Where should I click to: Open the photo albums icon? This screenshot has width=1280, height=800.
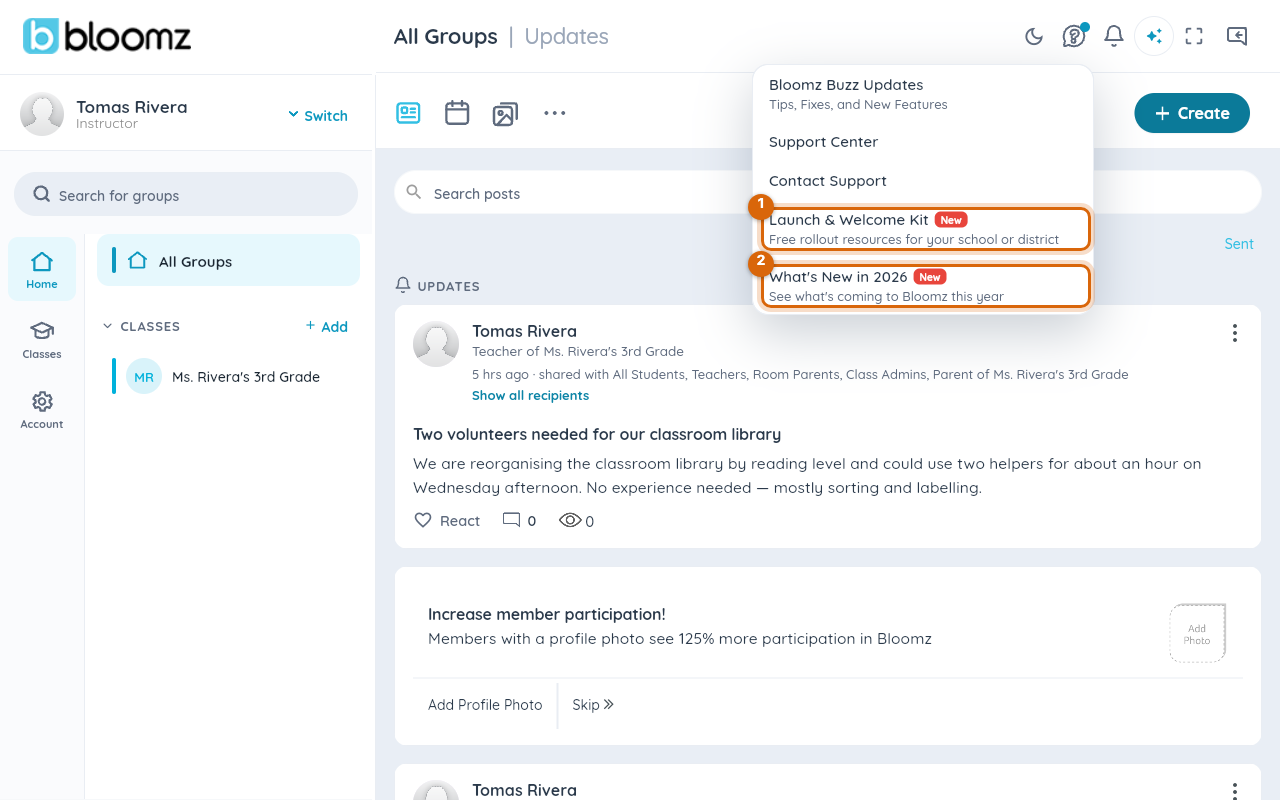point(505,114)
